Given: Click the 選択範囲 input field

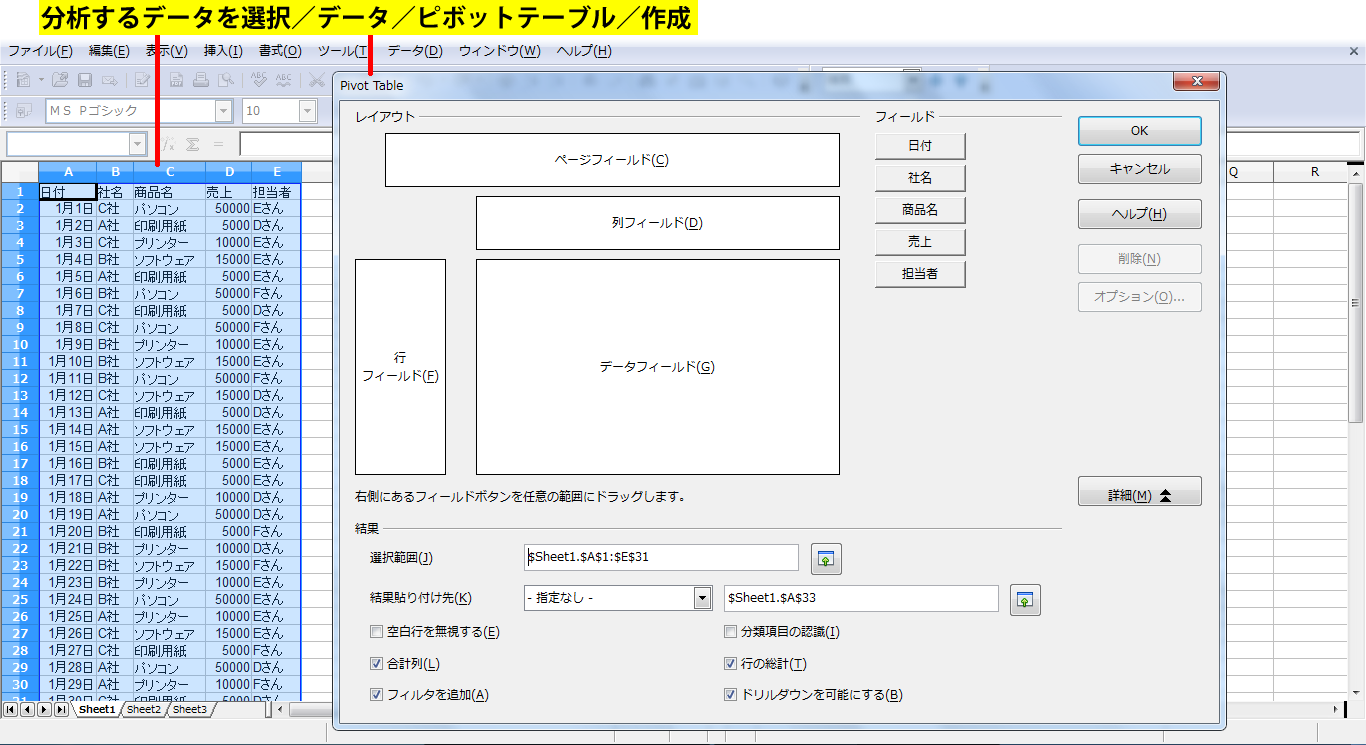Looking at the screenshot, I should 661,557.
